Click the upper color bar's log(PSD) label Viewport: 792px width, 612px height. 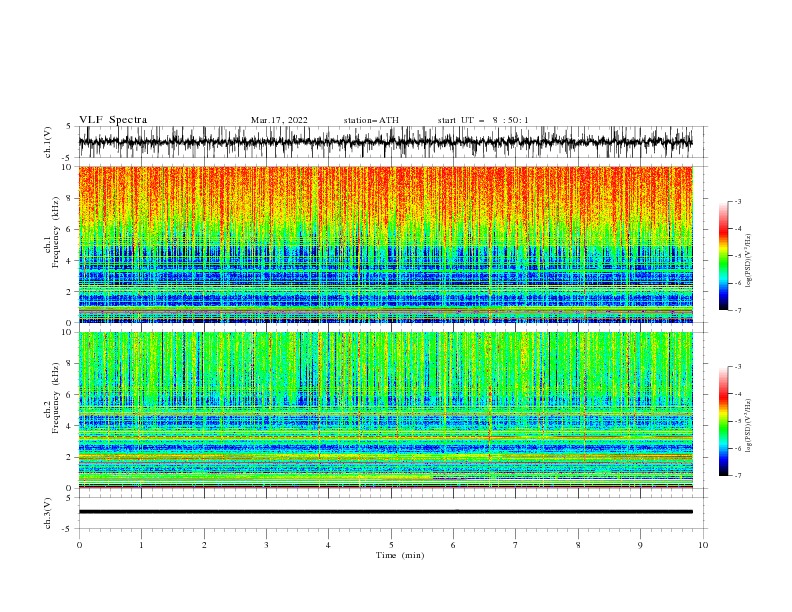coord(749,261)
